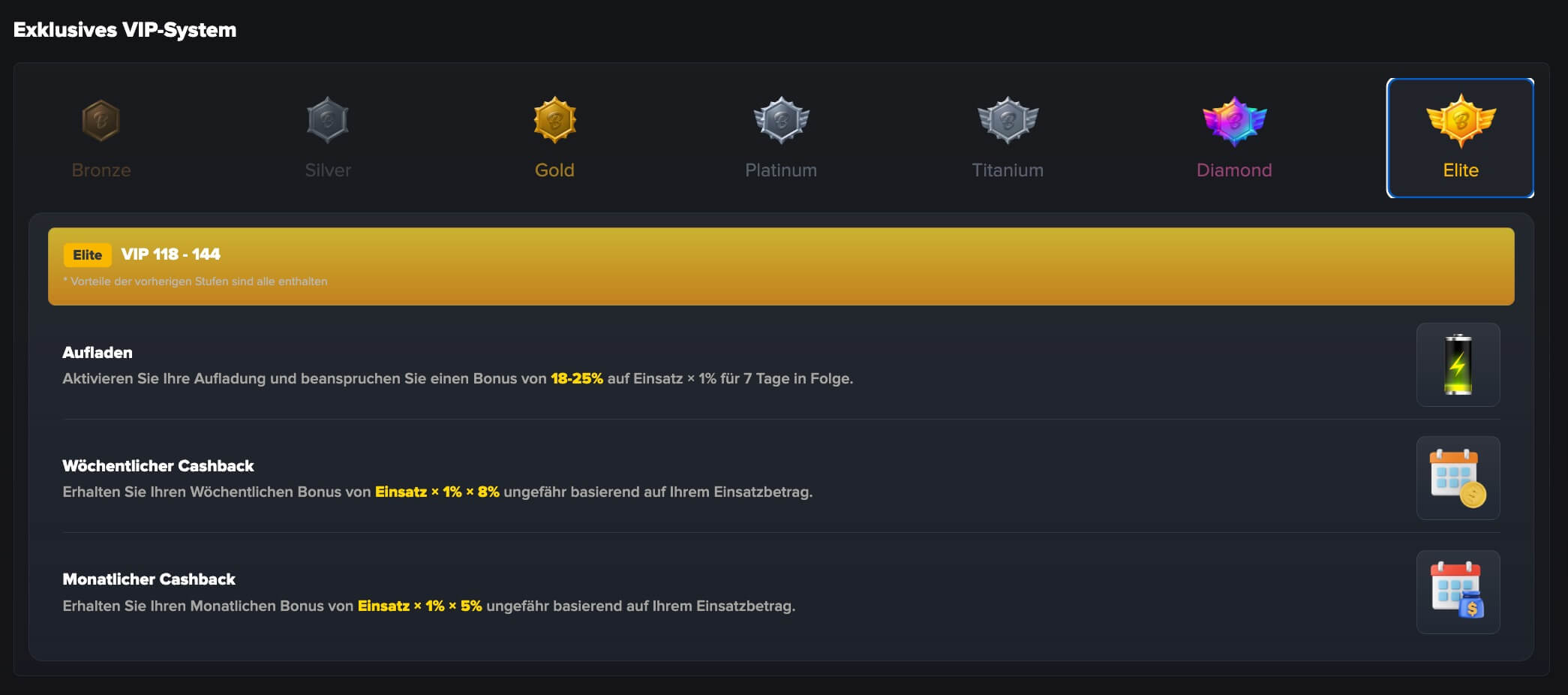Click the Silver badge icon

click(328, 120)
